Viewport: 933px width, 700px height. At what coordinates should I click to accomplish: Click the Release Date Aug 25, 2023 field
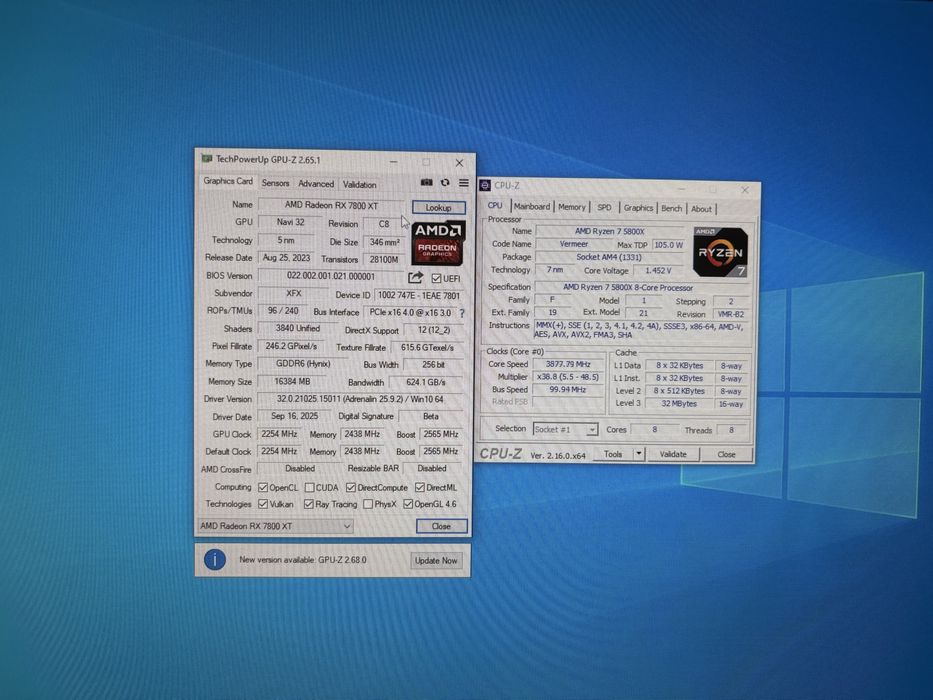coord(286,258)
